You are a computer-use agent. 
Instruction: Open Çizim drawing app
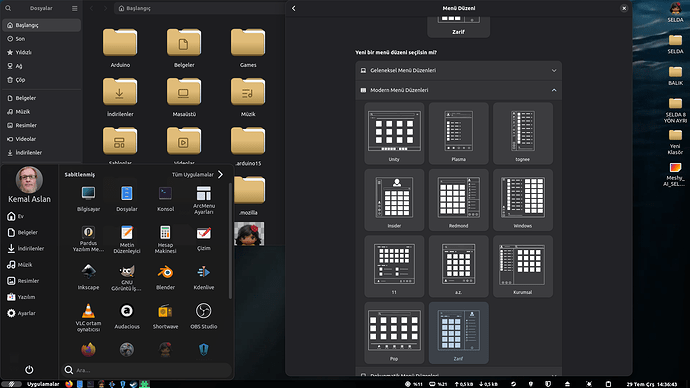tap(204, 238)
